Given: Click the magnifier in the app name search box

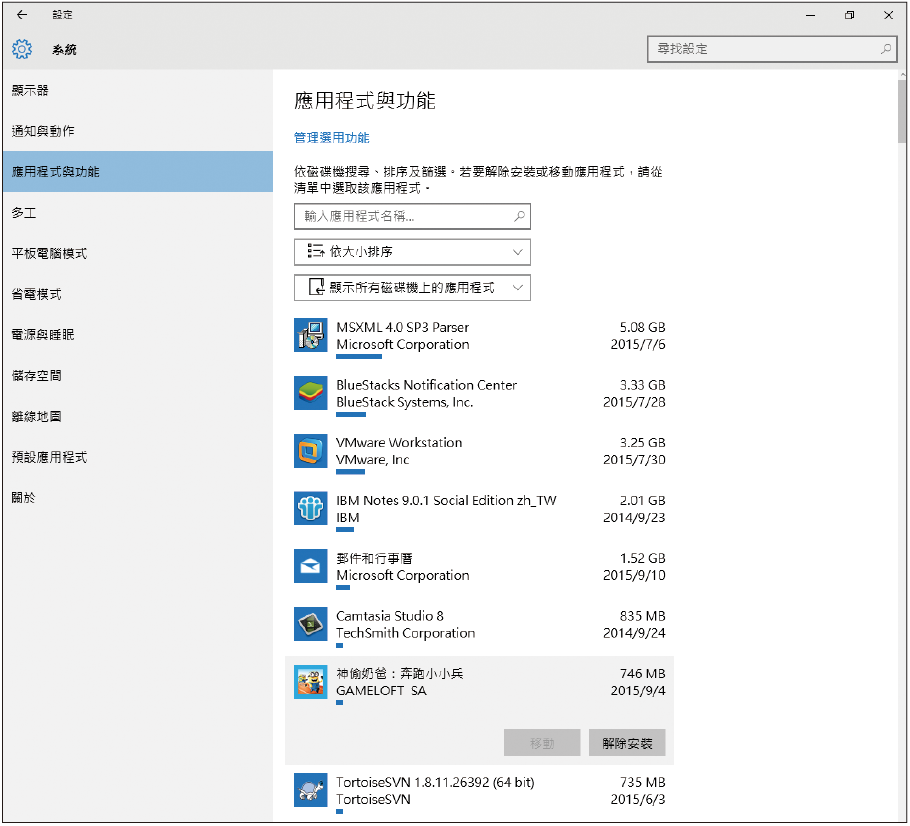Looking at the screenshot, I should tap(519, 216).
